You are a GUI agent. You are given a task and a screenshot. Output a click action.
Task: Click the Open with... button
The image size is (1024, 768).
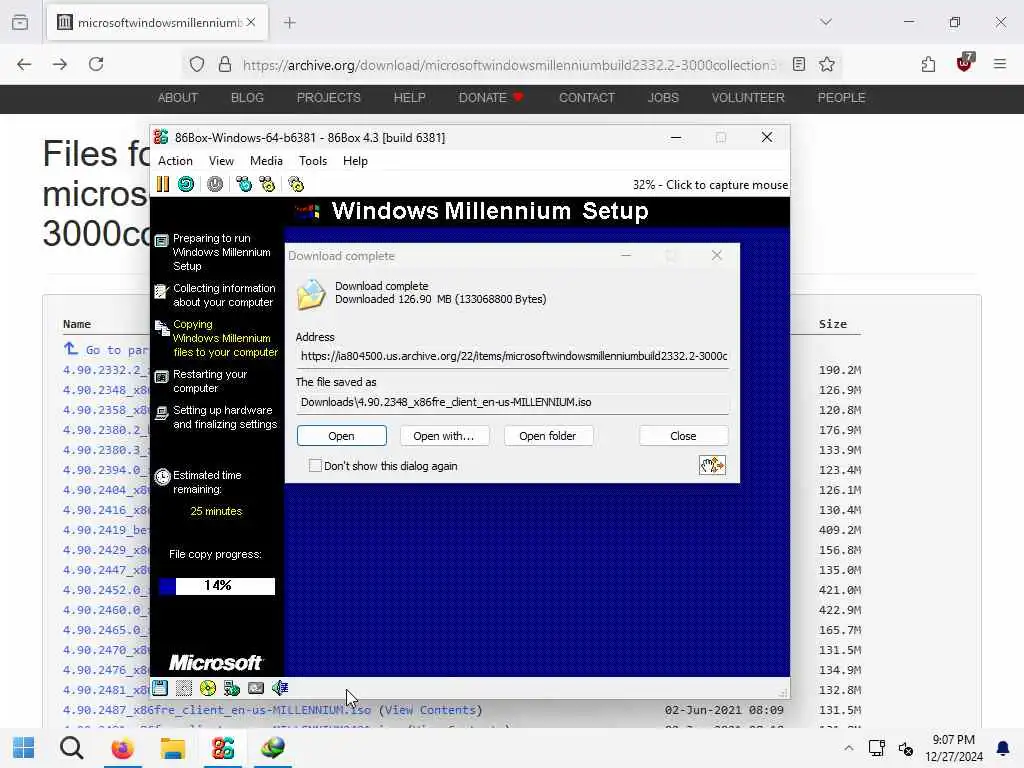click(x=443, y=436)
